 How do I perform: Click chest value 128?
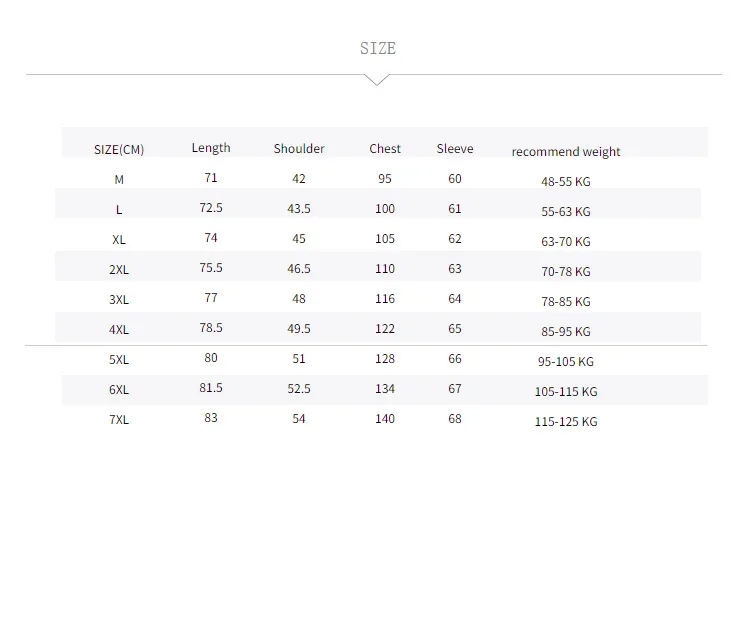[385, 359]
